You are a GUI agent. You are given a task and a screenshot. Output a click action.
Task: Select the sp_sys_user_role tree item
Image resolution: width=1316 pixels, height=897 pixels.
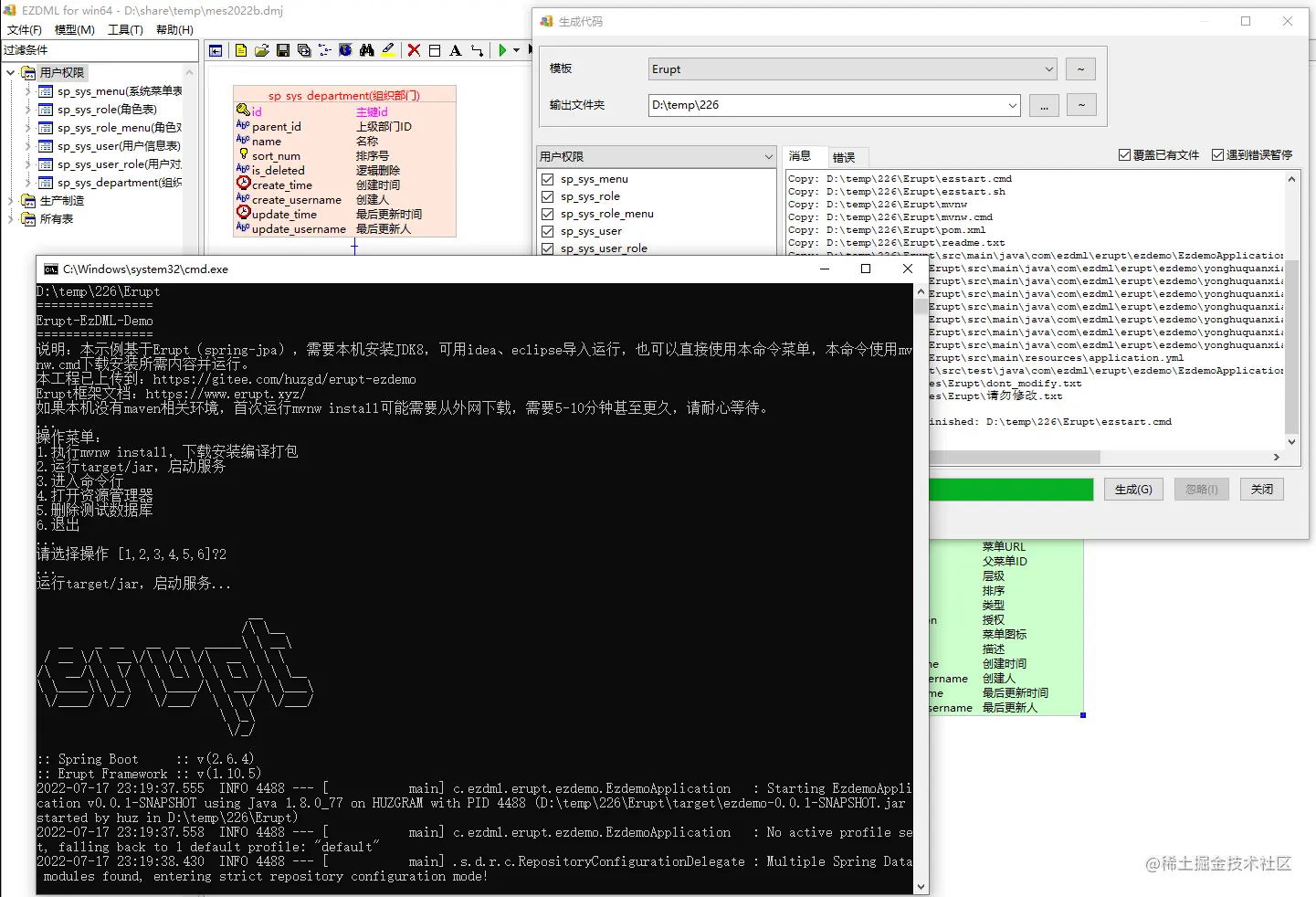[x=120, y=164]
